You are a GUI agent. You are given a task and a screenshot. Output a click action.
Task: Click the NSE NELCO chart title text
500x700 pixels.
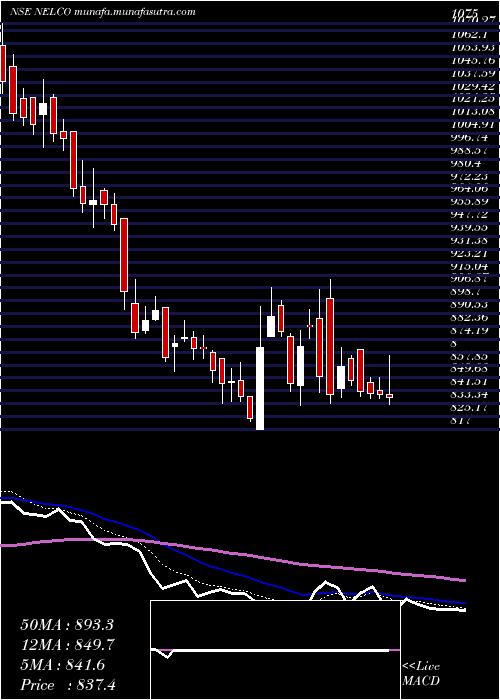click(x=103, y=12)
